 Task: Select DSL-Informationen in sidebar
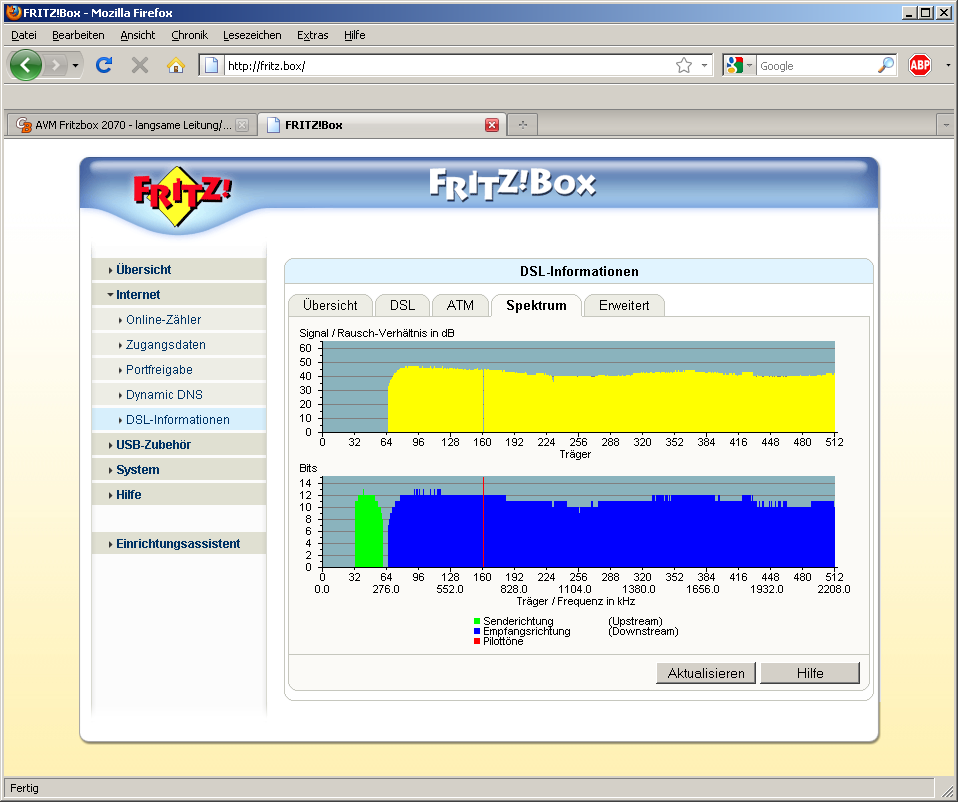coord(178,420)
